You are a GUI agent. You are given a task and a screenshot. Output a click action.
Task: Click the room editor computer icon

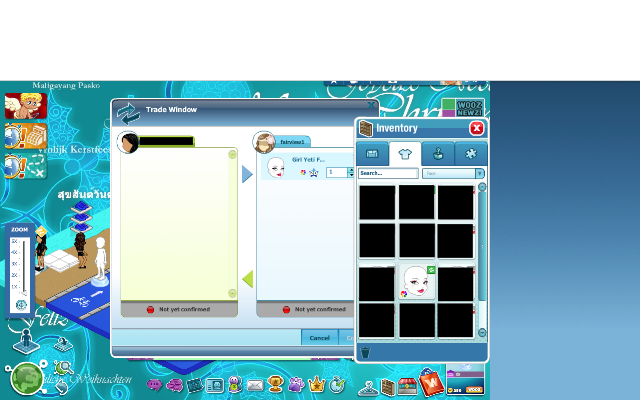[x=63, y=344]
